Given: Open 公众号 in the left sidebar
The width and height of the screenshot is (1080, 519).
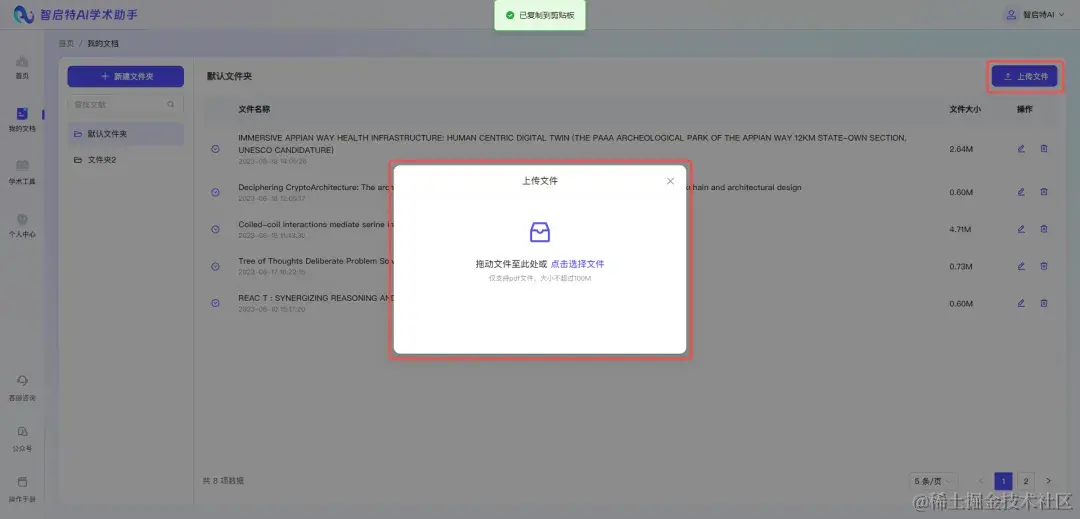Looking at the screenshot, I should coord(22,439).
